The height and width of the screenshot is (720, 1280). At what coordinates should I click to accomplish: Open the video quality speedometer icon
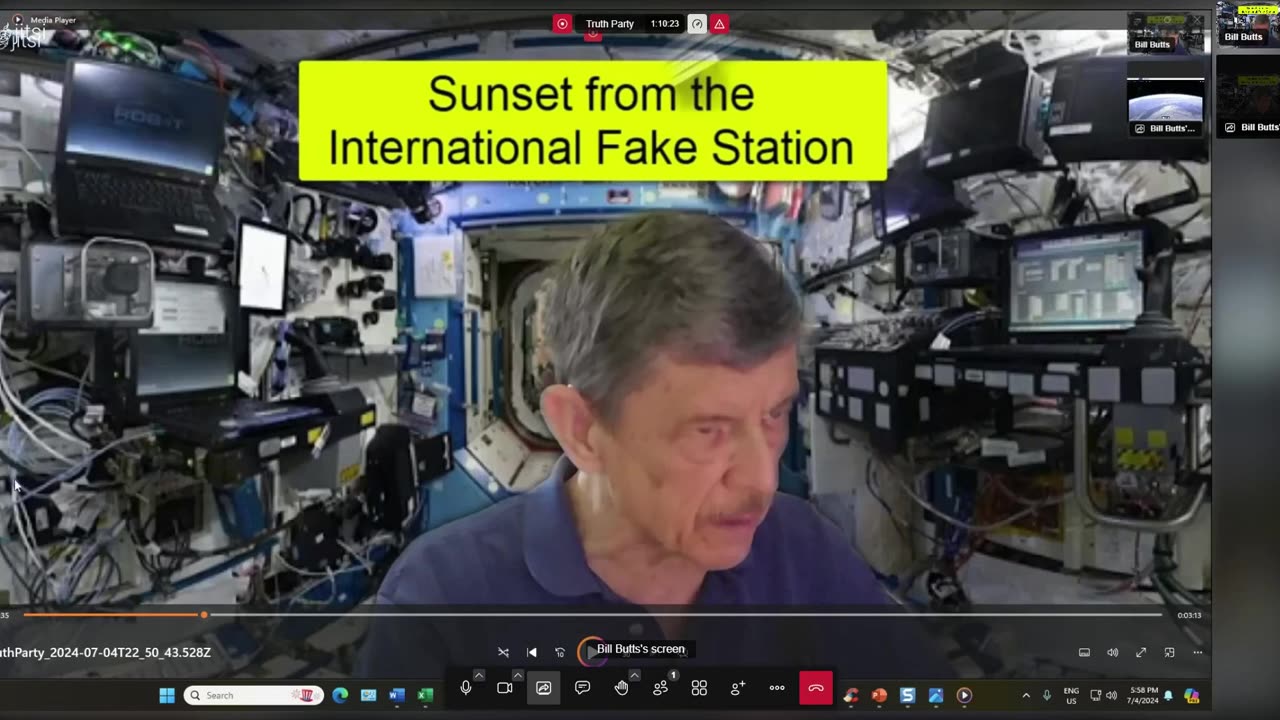697,24
